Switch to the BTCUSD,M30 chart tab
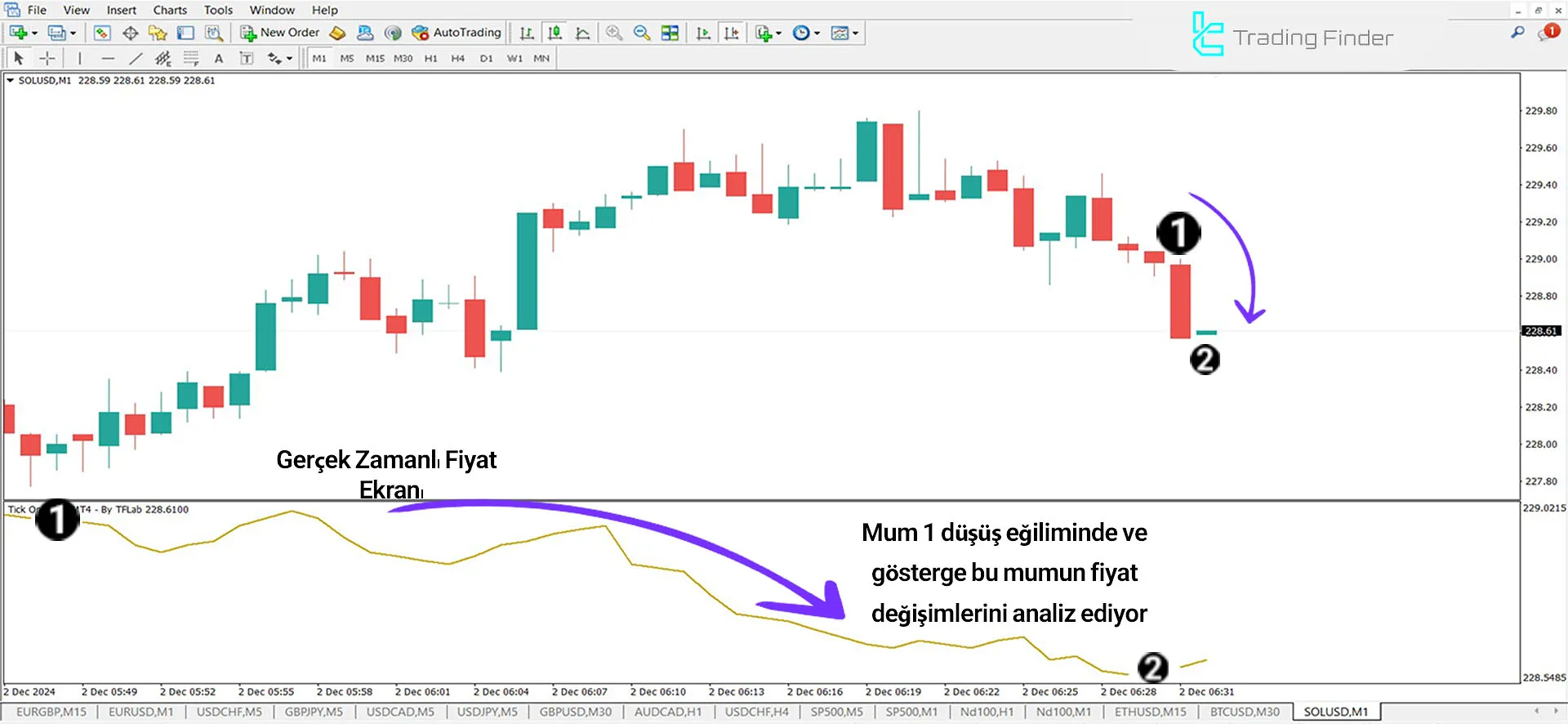 point(1245,712)
